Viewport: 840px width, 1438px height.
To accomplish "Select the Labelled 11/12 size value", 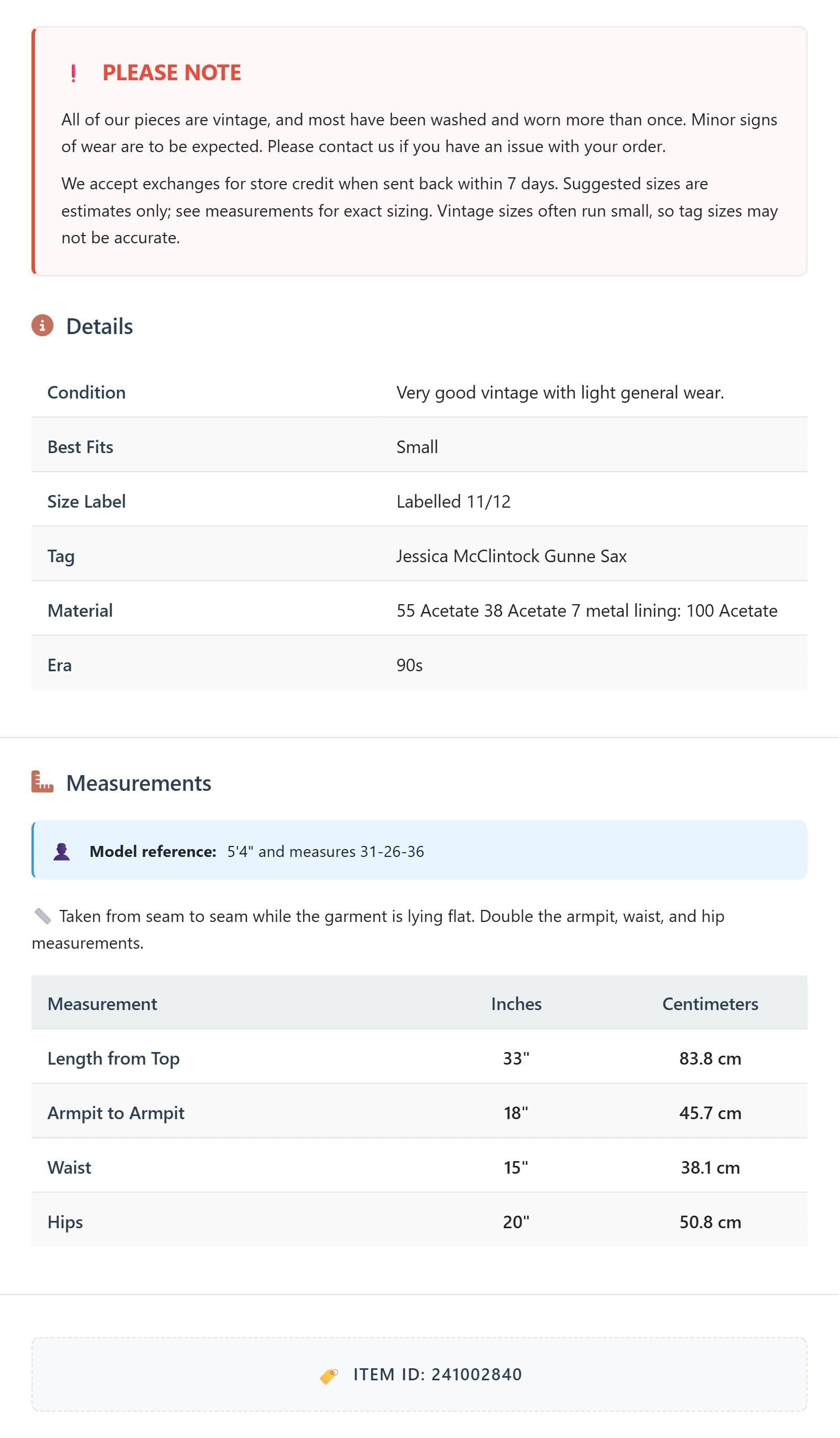I will pos(454,502).
